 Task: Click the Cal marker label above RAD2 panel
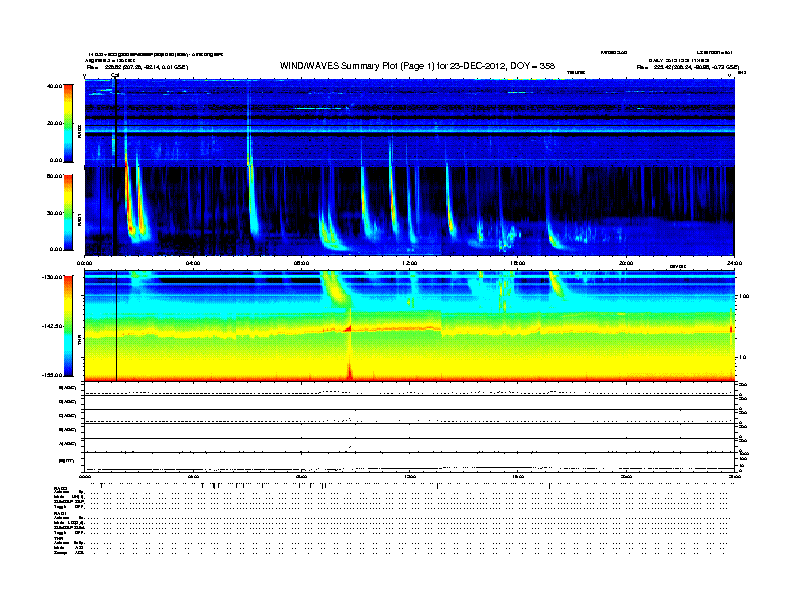point(115,75)
